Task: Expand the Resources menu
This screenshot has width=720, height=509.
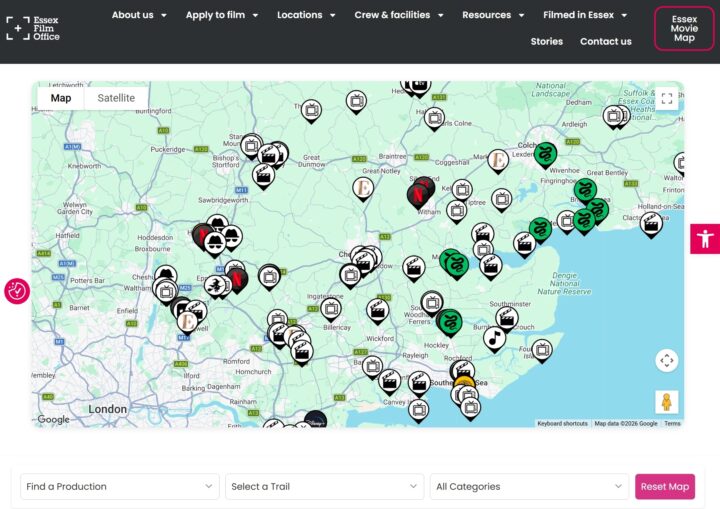Action: (493, 15)
